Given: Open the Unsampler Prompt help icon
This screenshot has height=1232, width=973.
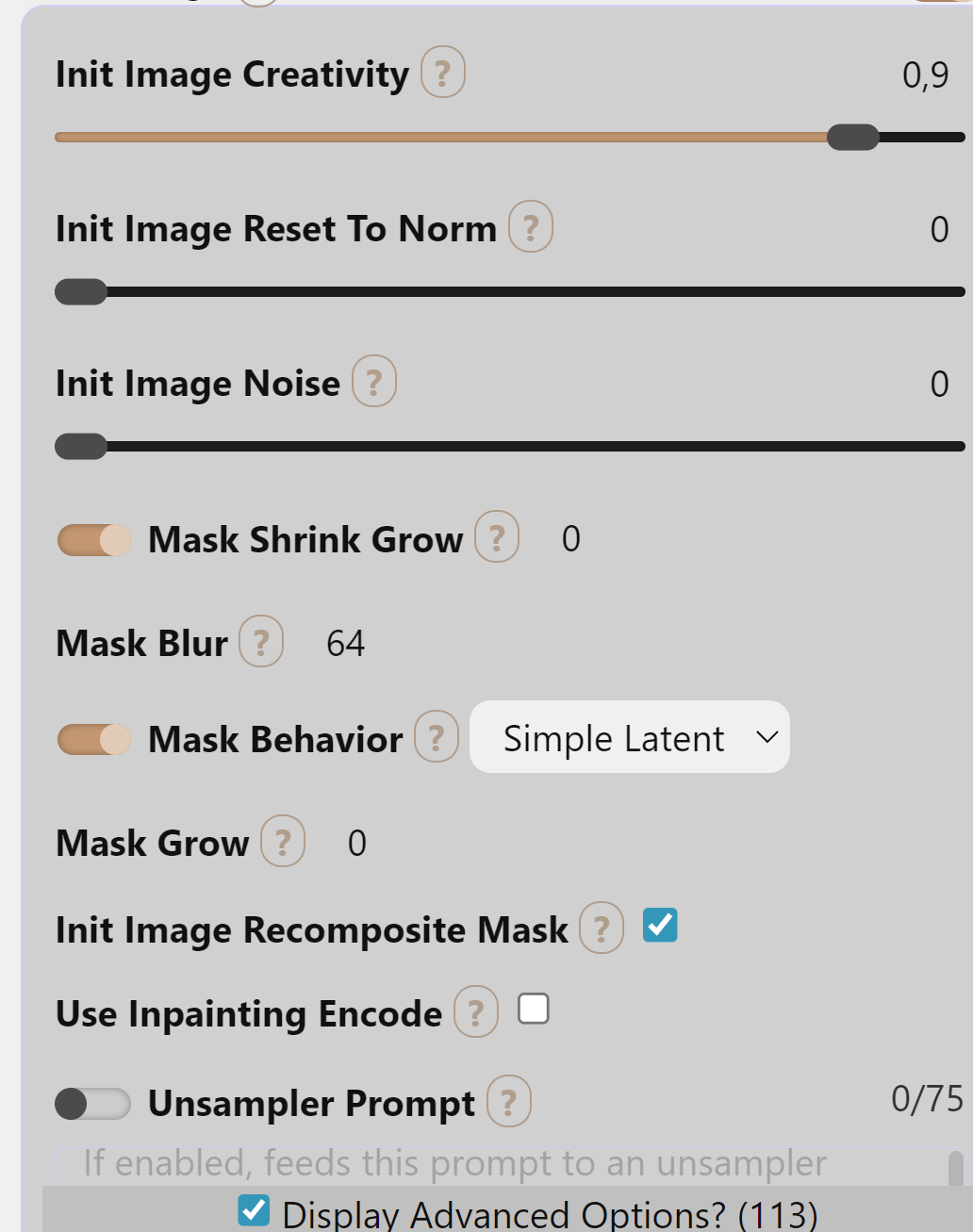Looking at the screenshot, I should coord(509,1102).
